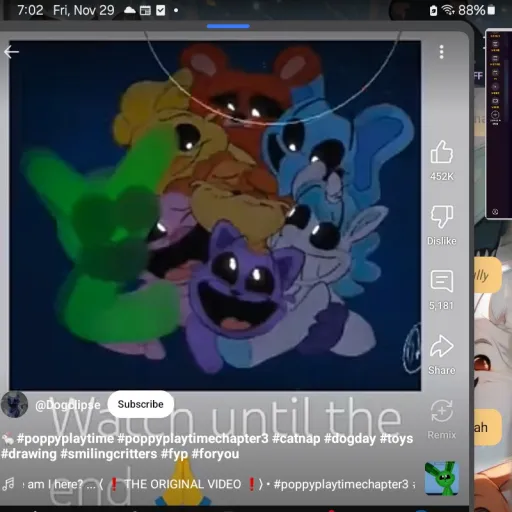The width and height of the screenshot is (512, 512).
Task: Like the Short with thumbs up
Action: pos(441,152)
